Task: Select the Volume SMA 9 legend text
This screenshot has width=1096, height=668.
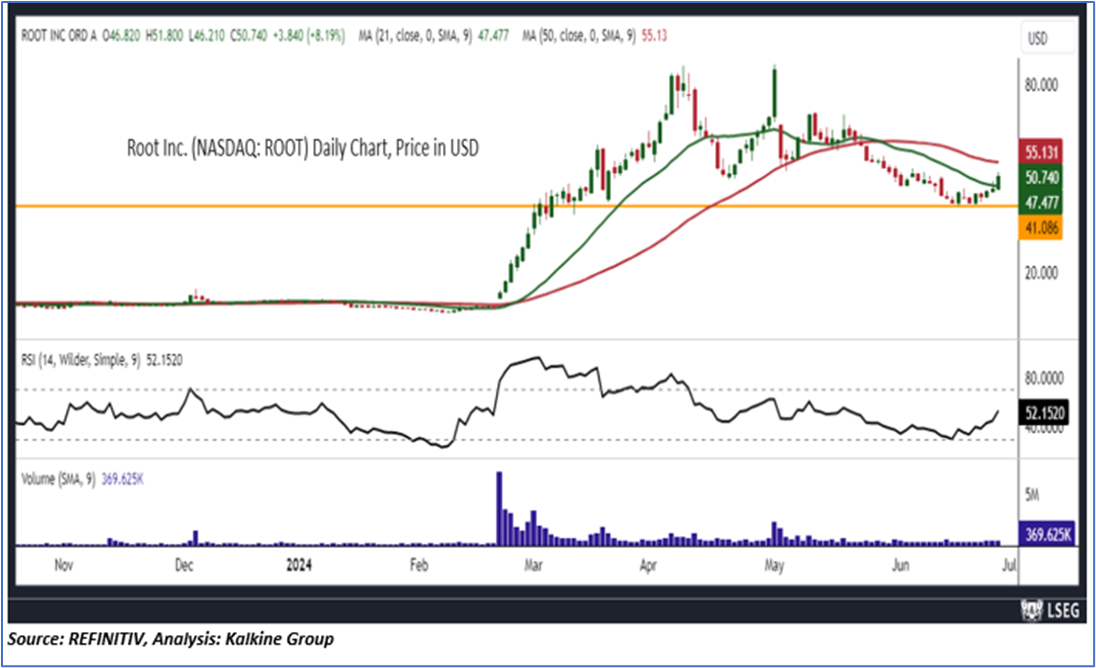Action: pos(82,479)
